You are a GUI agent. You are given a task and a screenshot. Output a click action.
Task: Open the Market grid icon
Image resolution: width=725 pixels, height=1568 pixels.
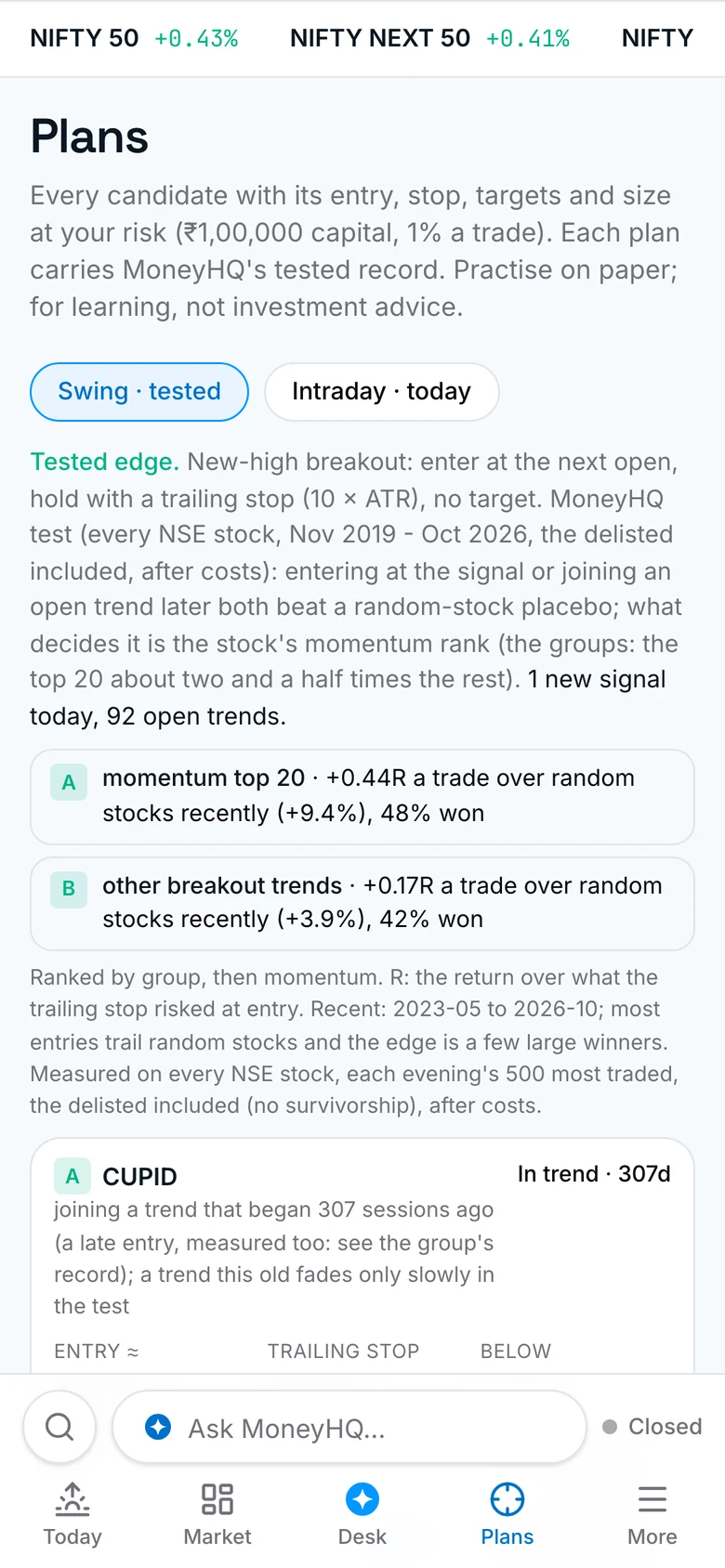217,1499
